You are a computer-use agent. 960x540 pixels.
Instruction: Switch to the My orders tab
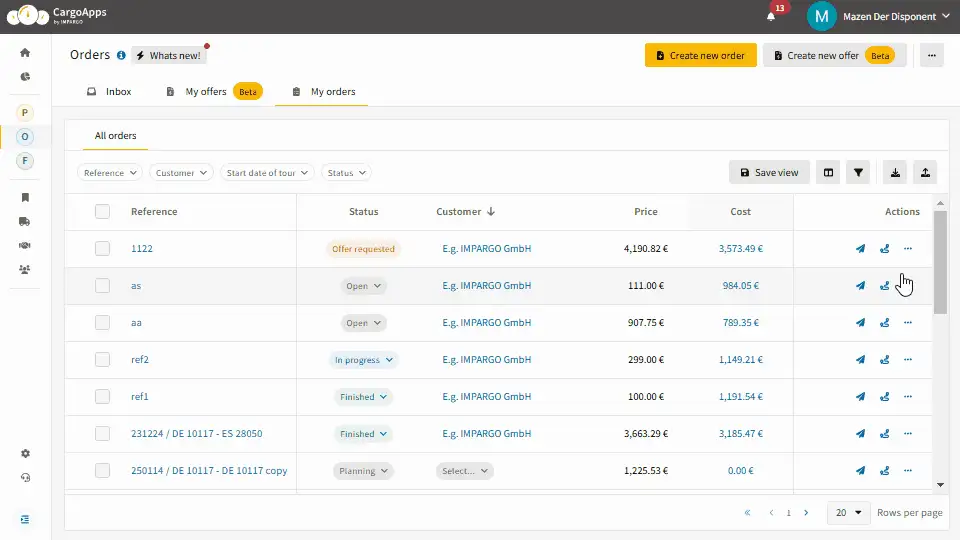[323, 91]
